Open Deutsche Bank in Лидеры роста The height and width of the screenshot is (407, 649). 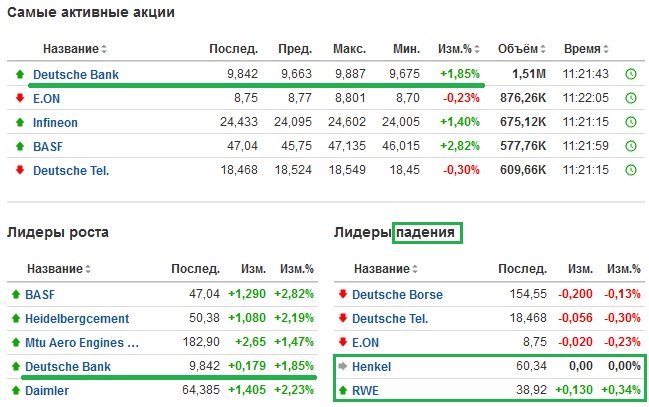(68, 366)
